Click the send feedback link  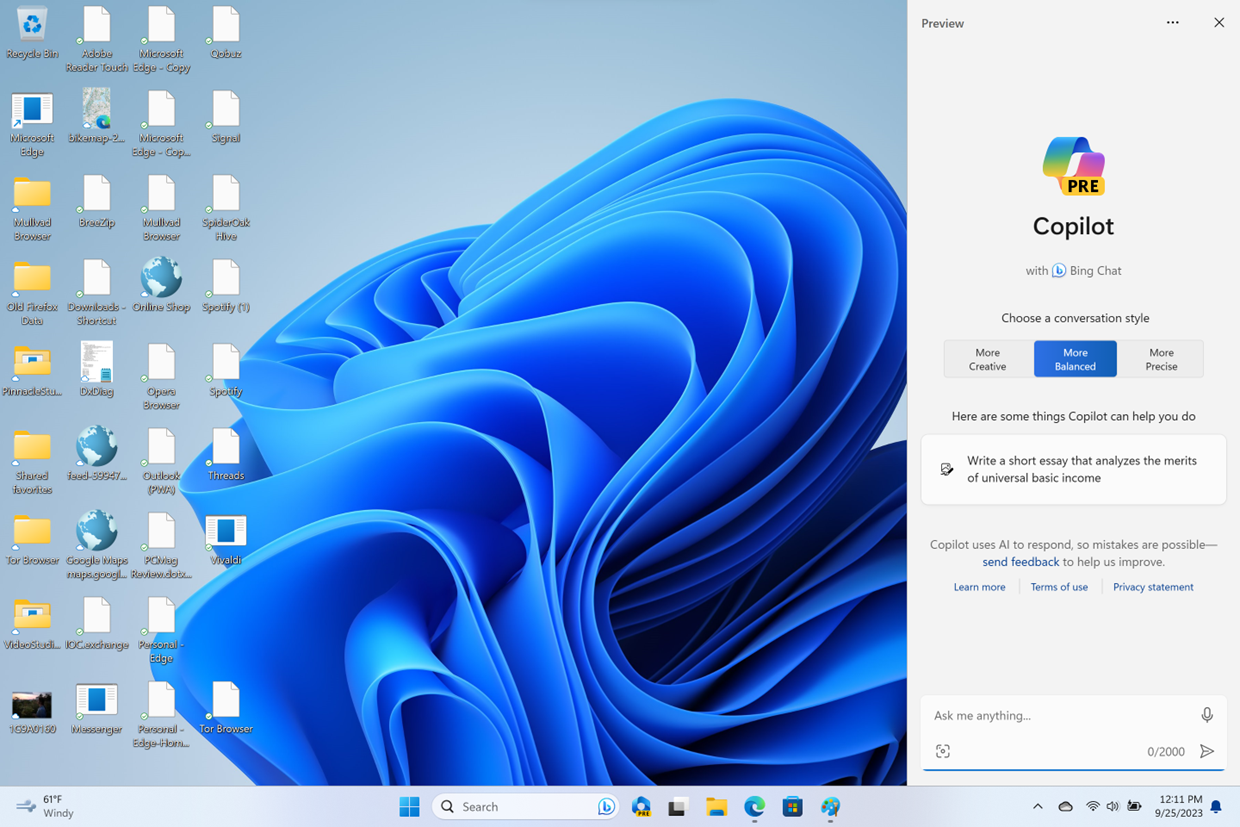point(1020,562)
